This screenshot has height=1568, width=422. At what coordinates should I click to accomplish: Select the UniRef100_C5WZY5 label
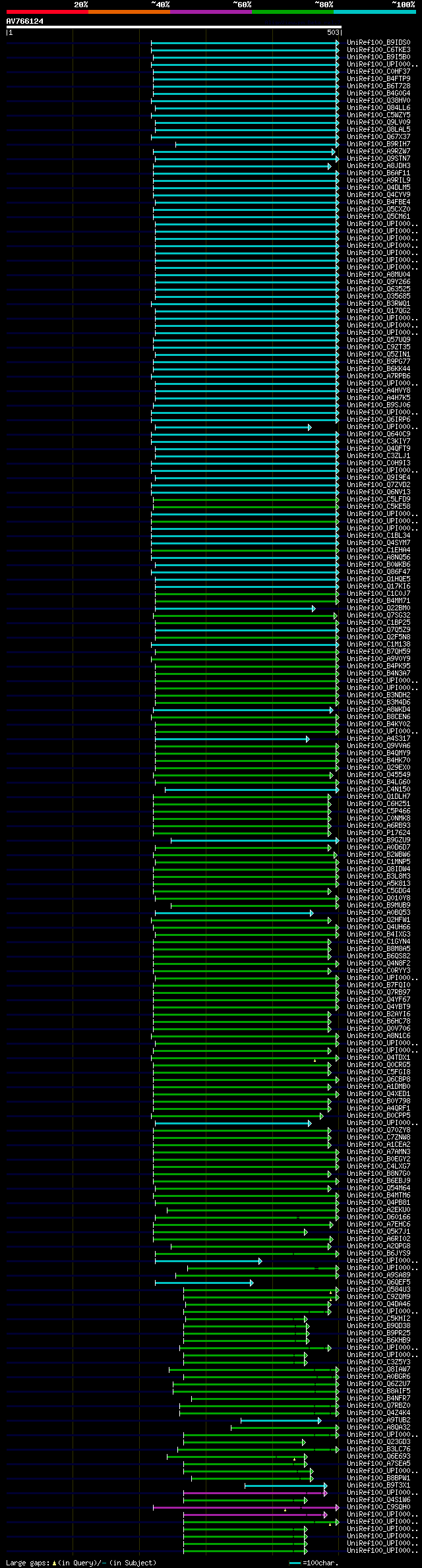[x=378, y=115]
